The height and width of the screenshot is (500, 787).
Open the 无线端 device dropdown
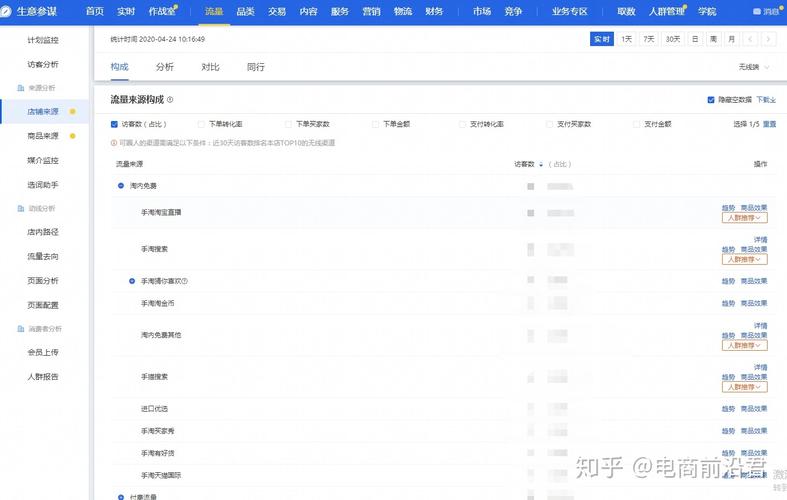[x=754, y=67]
